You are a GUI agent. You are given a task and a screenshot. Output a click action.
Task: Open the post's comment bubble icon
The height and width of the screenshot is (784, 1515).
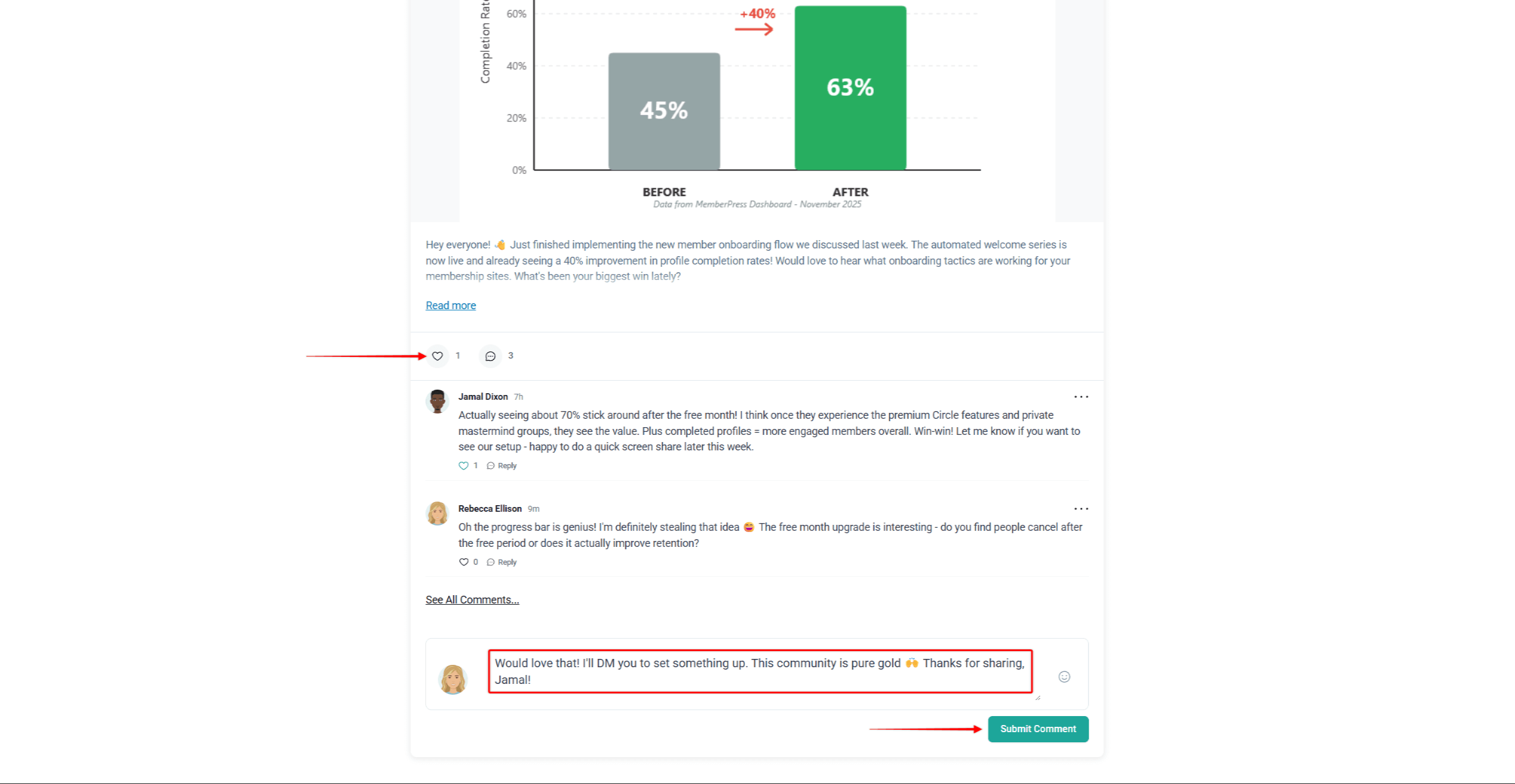[x=490, y=356]
